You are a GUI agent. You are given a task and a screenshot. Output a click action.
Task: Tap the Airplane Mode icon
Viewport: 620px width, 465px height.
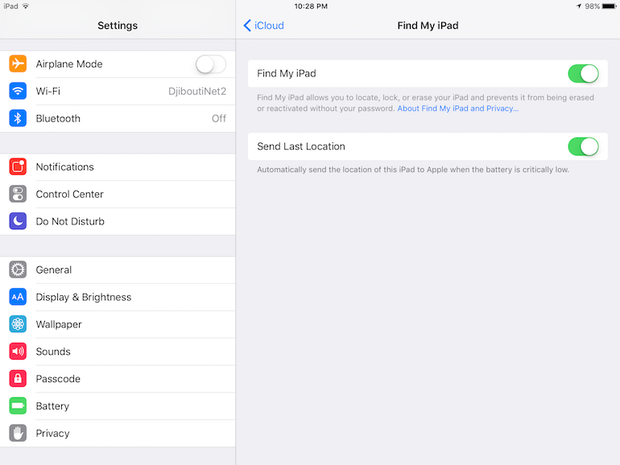(18, 64)
